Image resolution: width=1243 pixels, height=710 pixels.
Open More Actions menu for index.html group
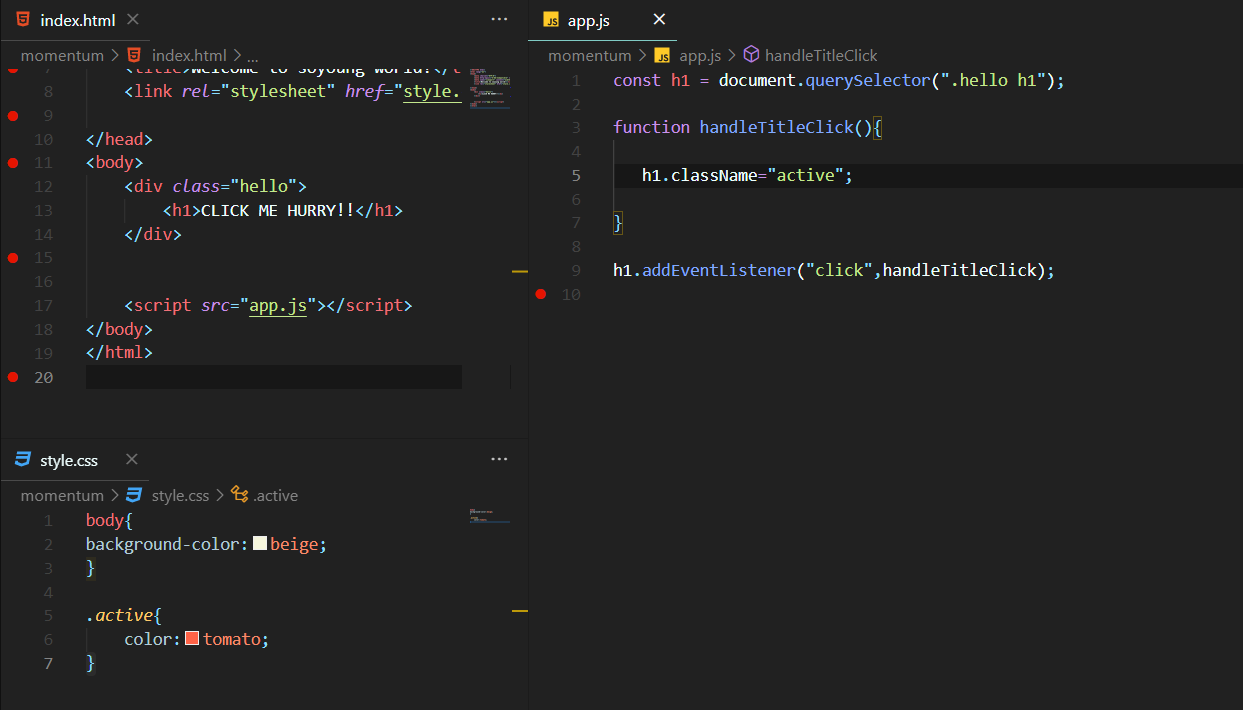tap(500, 19)
